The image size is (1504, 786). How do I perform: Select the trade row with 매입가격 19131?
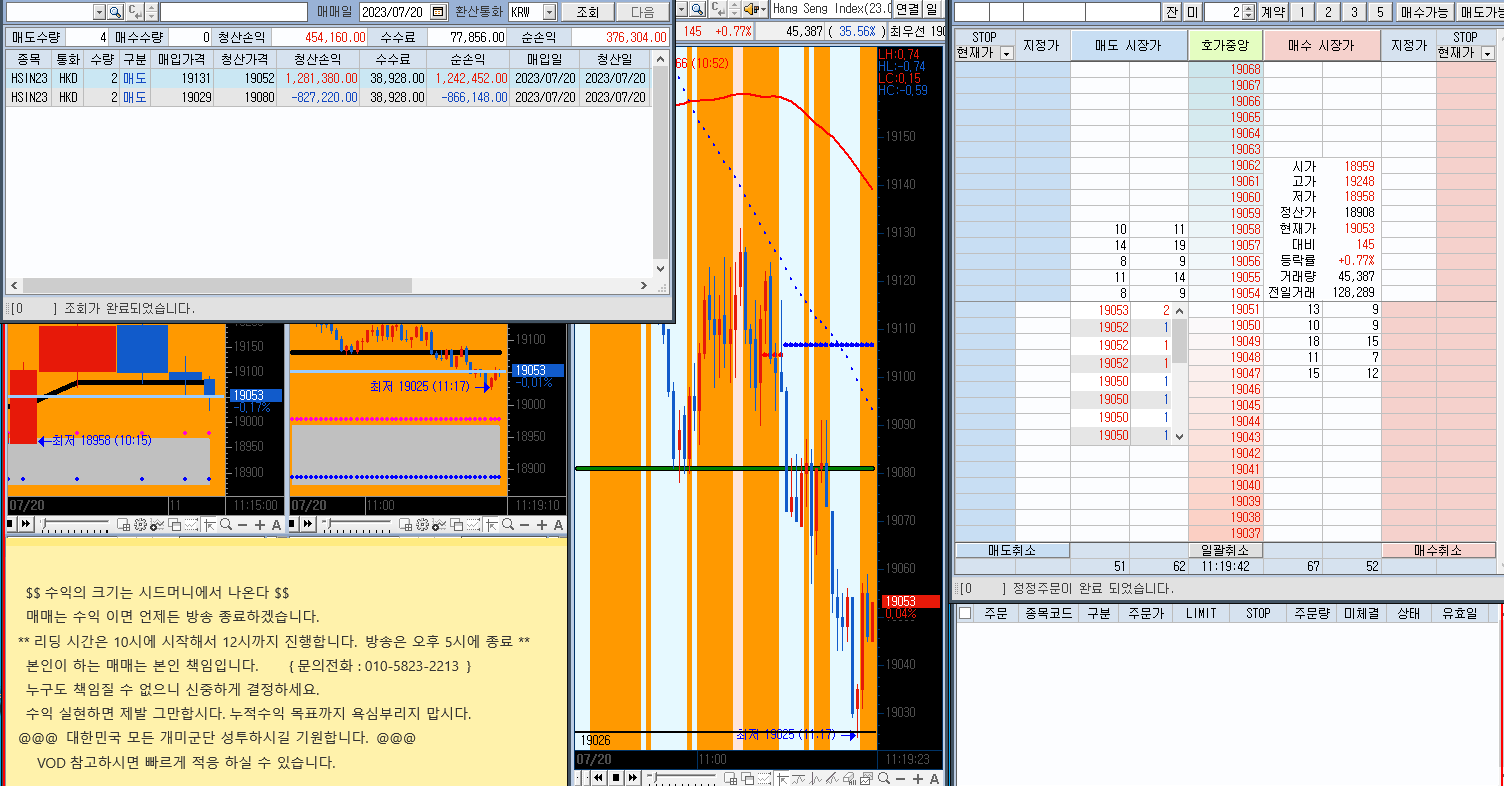[328, 78]
